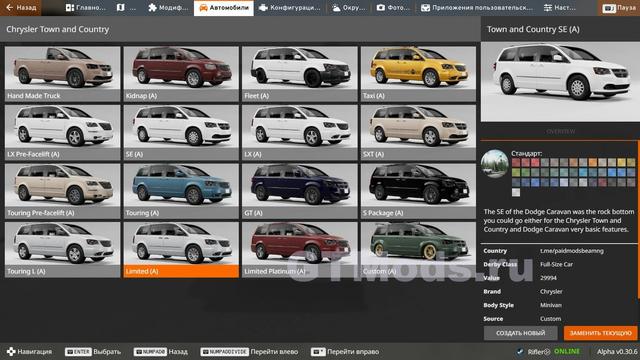The image size is (640, 360).
Task: Pick the lone white swatch below the grid
Action: 516,192
